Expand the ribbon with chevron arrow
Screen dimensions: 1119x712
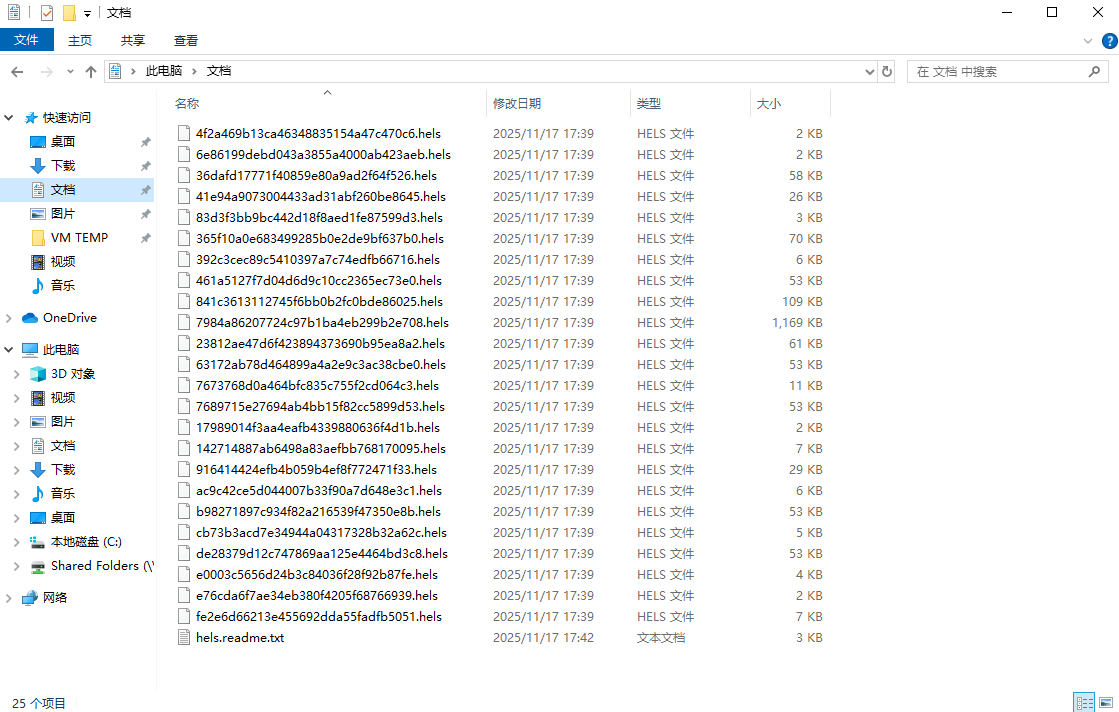tap(1089, 41)
